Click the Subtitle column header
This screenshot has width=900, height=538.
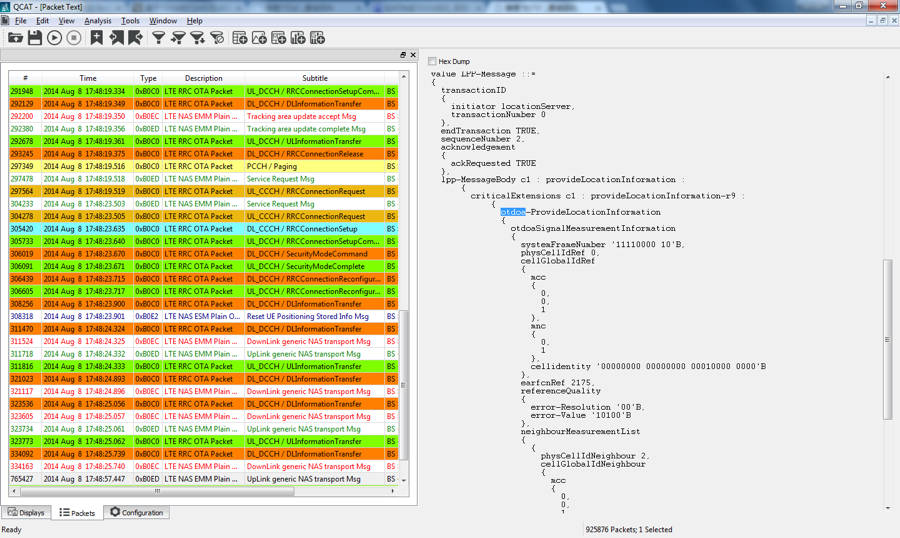pyautogui.click(x=315, y=78)
